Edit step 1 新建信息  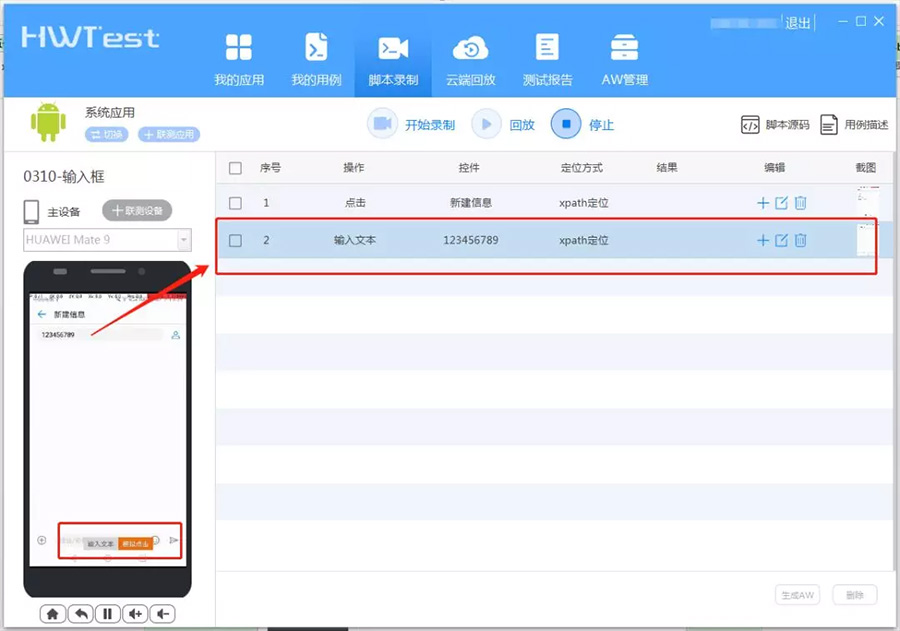pyautogui.click(x=781, y=203)
